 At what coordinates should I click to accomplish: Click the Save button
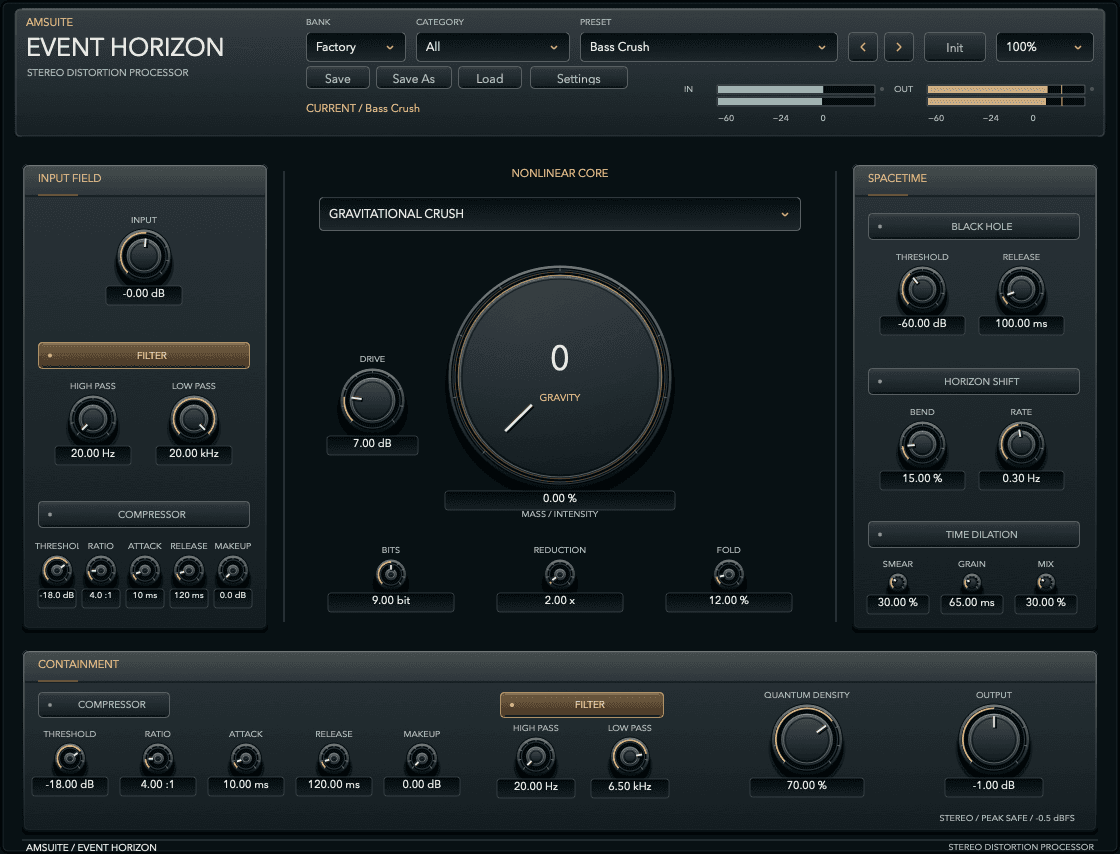[x=338, y=78]
